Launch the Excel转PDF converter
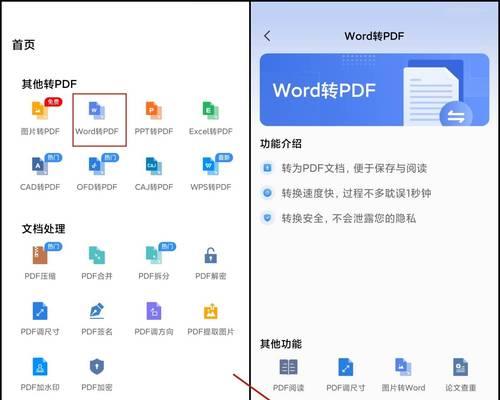The width and height of the screenshot is (500, 400). pyautogui.click(x=211, y=111)
